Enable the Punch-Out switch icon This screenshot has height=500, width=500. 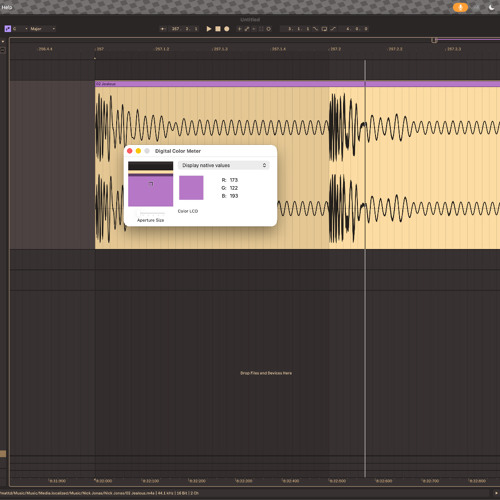(x=333, y=29)
